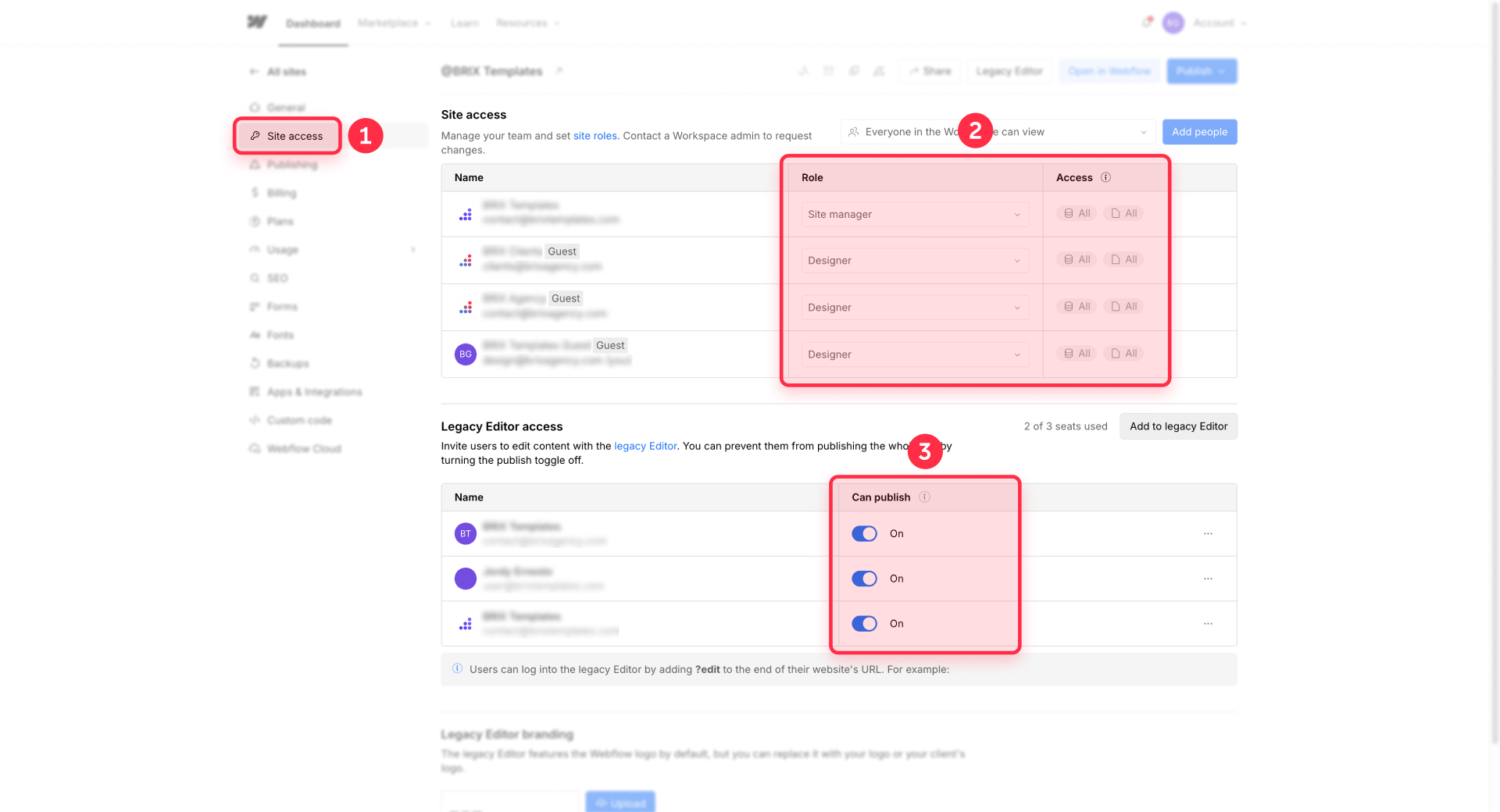Expand the Marketplace menu
This screenshot has height=812, width=1500.
coord(394,23)
